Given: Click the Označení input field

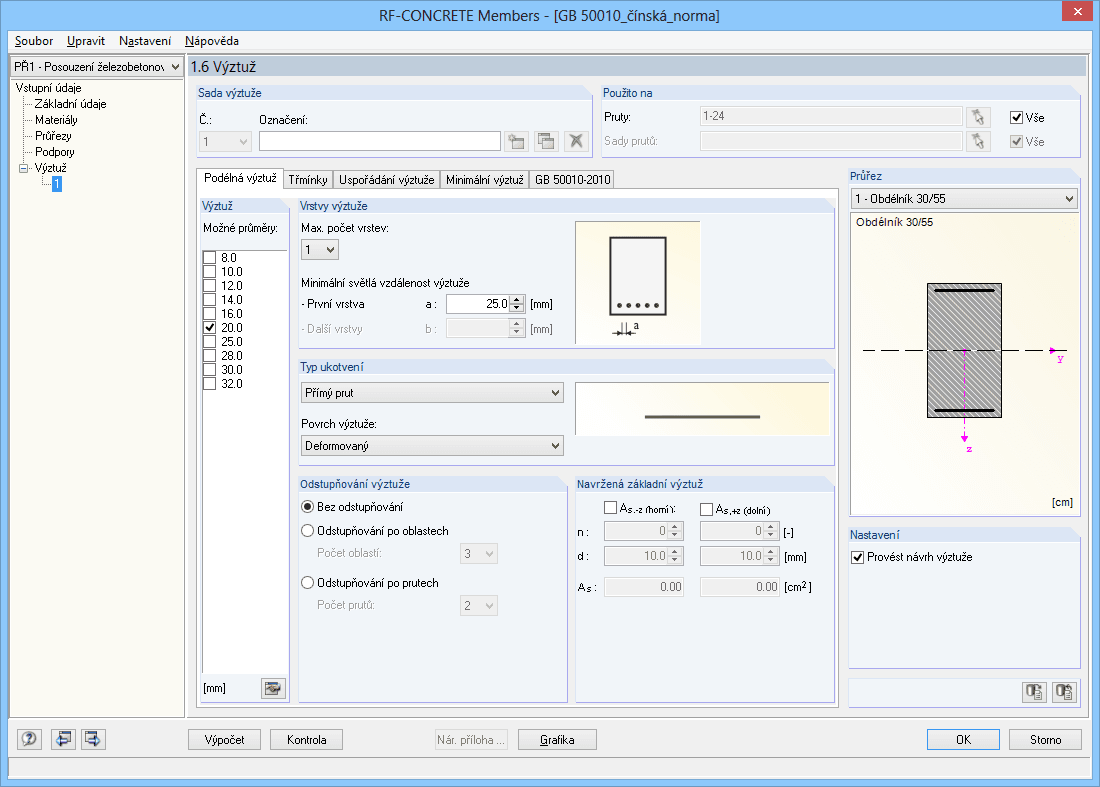Looking at the screenshot, I should coord(380,141).
